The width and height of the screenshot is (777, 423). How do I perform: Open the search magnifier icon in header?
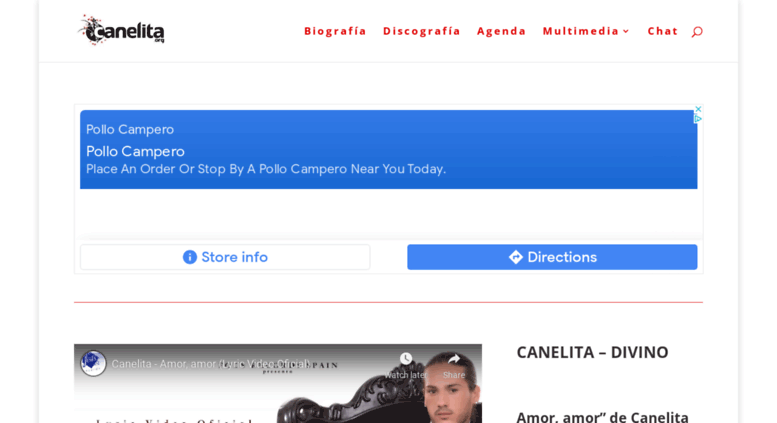click(697, 32)
